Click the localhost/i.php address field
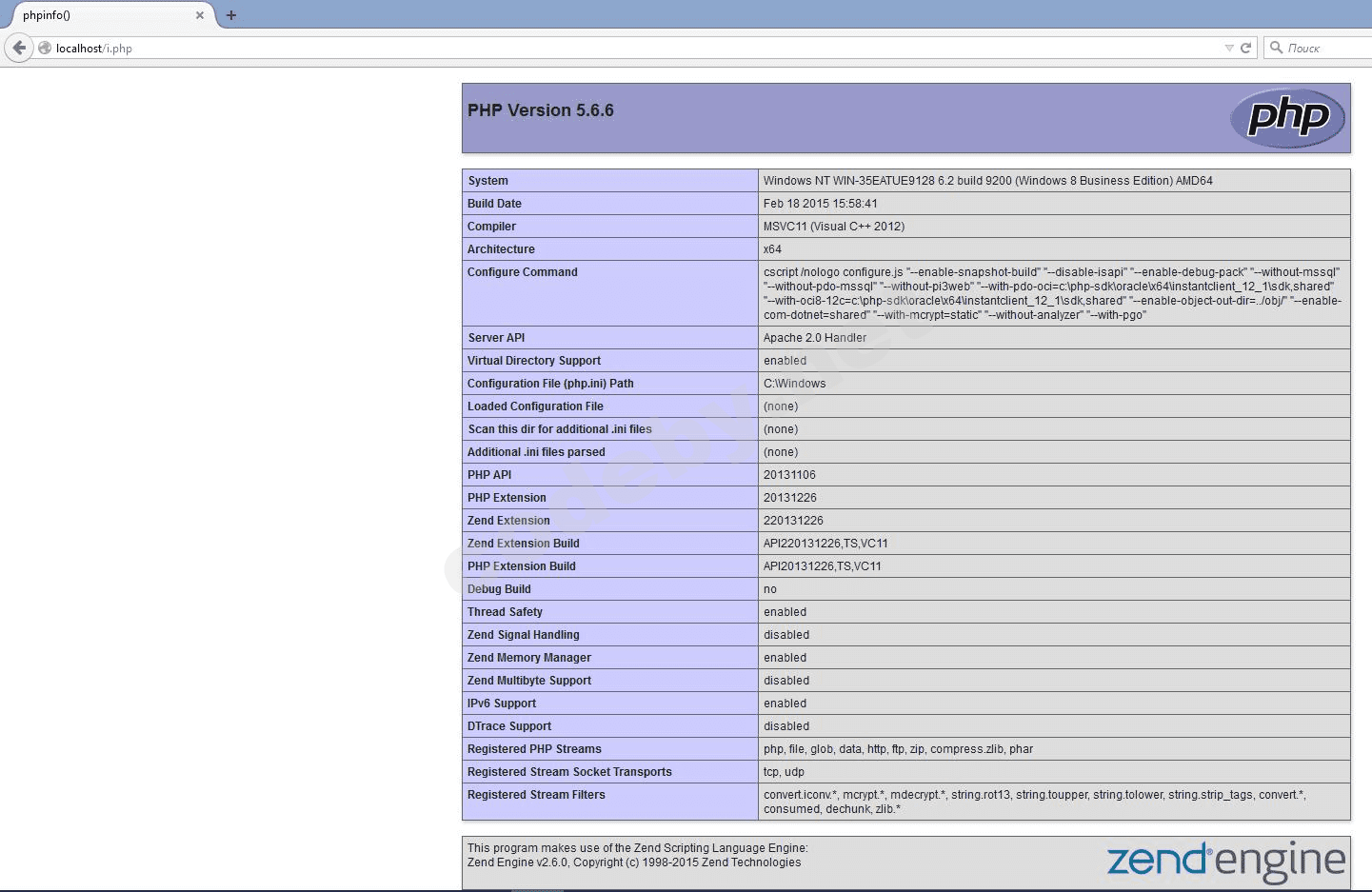The width and height of the screenshot is (1372, 892). 571,48
